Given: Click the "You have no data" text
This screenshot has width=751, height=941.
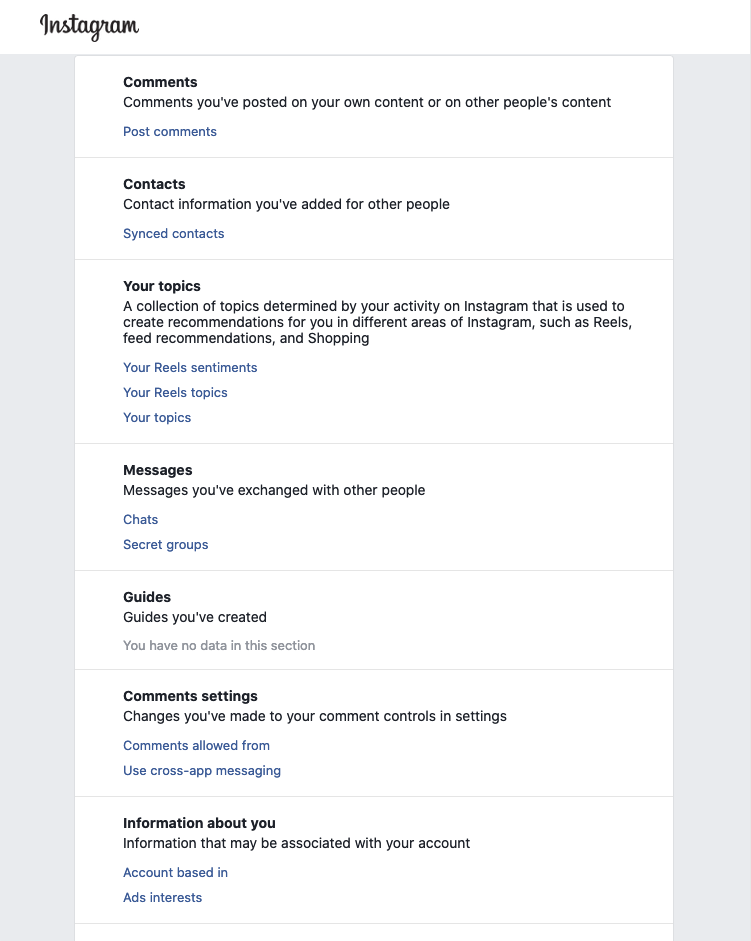Looking at the screenshot, I should [219, 646].
